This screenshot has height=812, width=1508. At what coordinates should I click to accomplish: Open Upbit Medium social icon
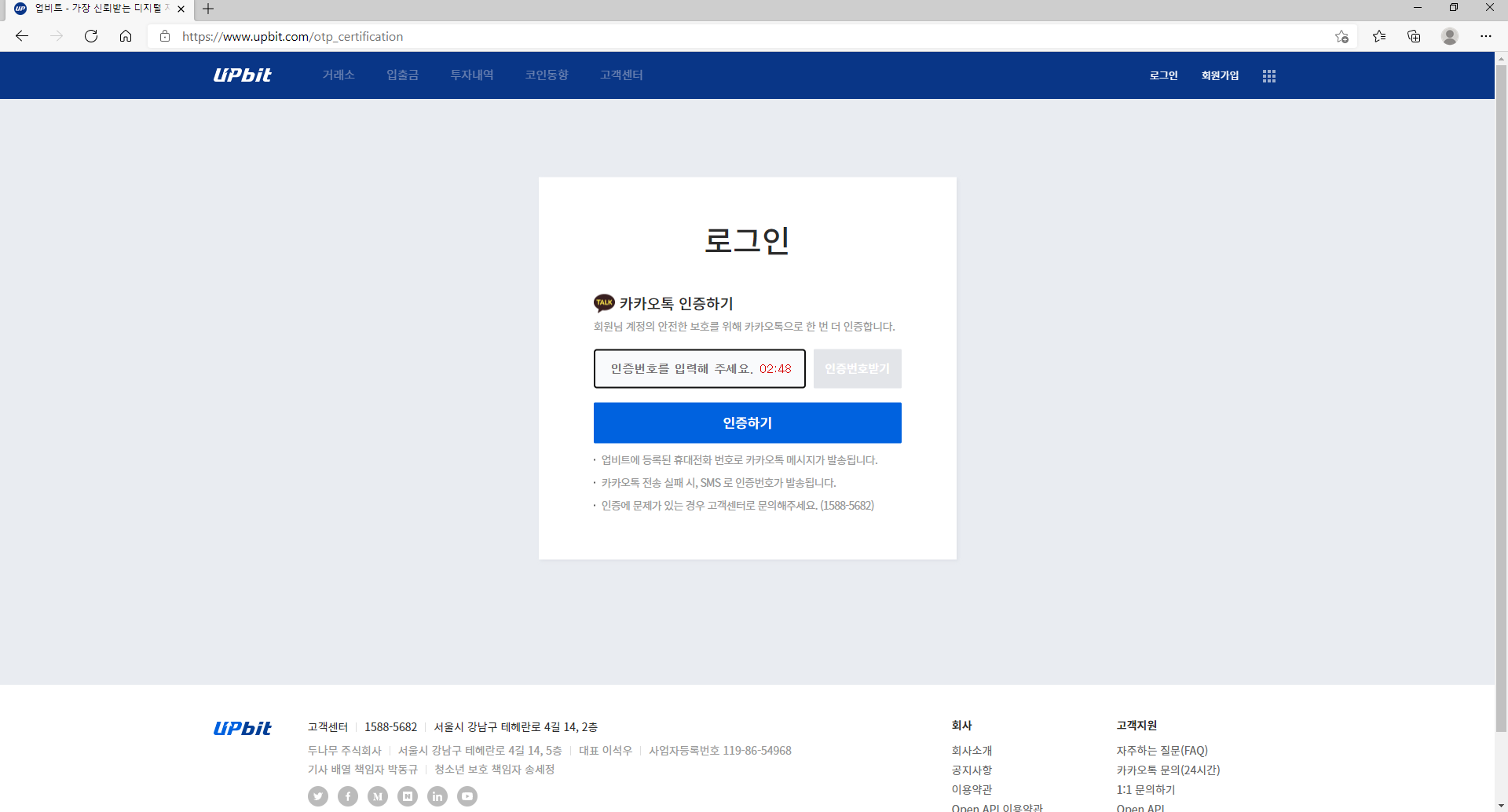(378, 796)
